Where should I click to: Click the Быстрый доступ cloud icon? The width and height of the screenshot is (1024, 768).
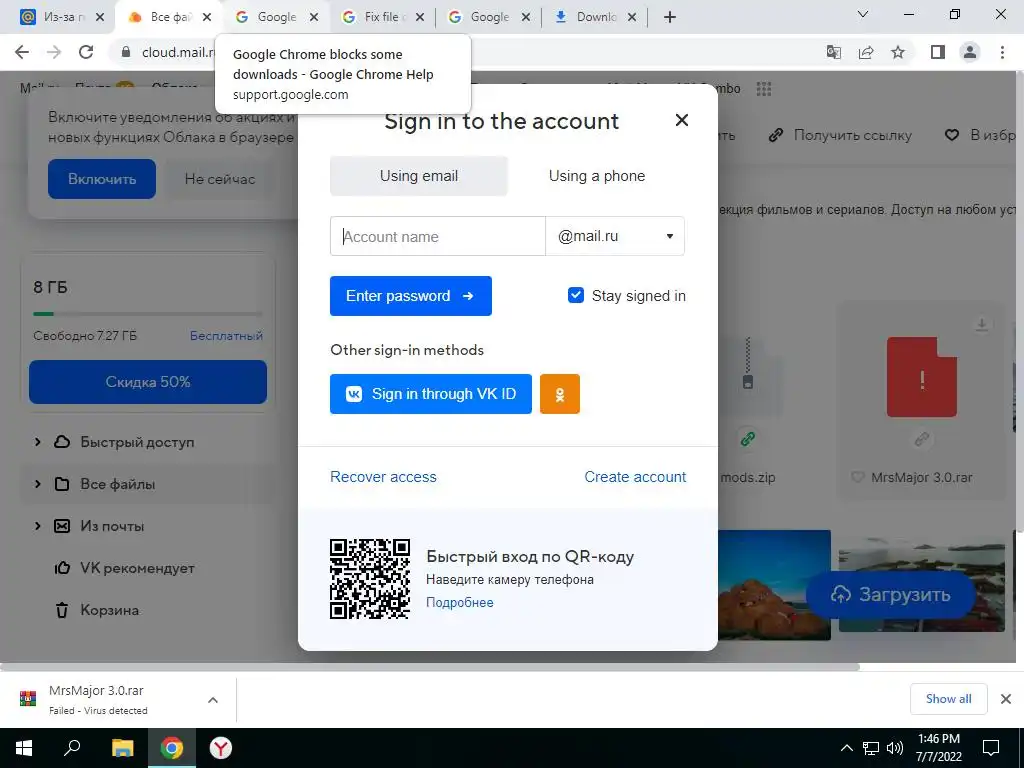coord(62,442)
